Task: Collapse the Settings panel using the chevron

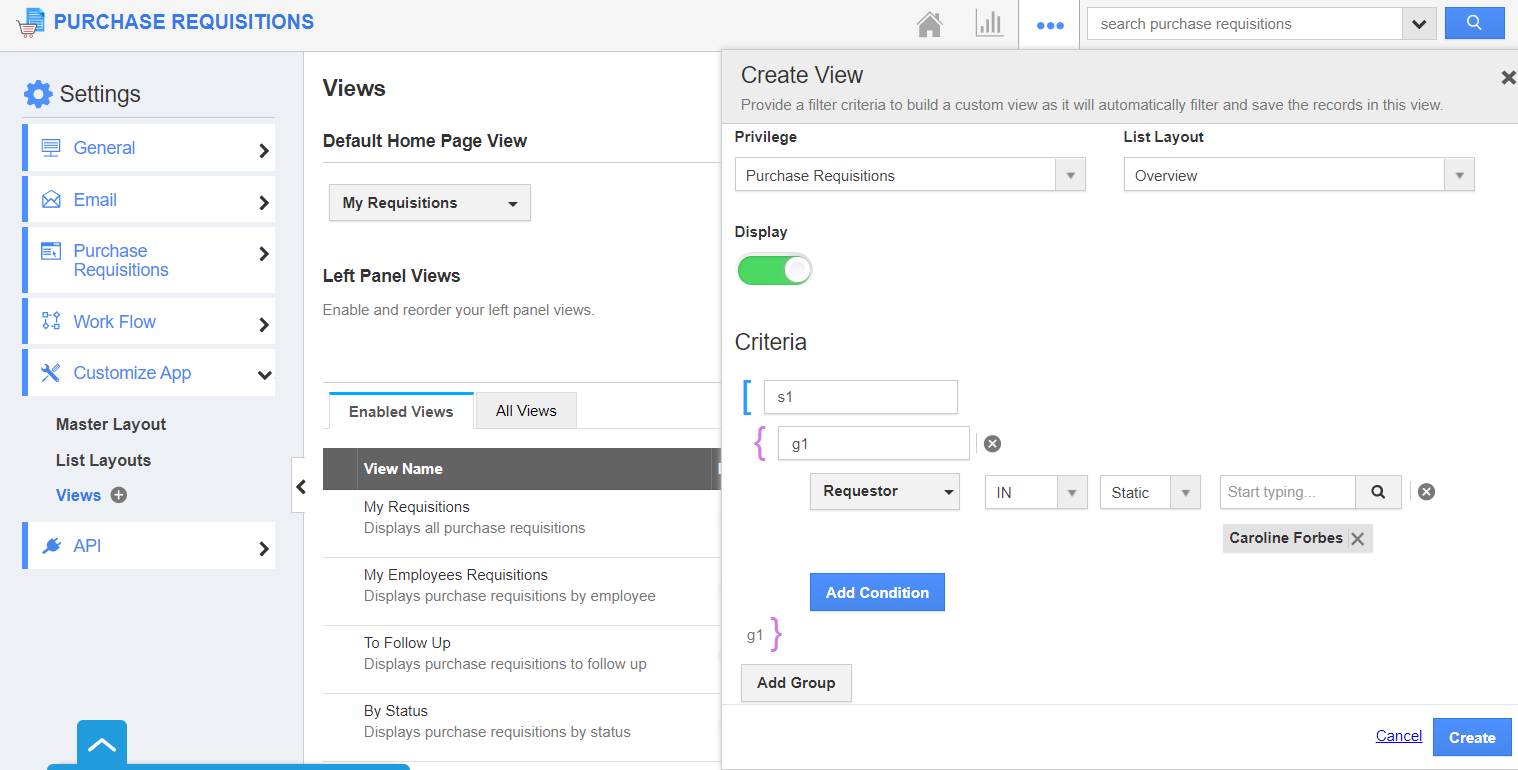Action: click(301, 486)
